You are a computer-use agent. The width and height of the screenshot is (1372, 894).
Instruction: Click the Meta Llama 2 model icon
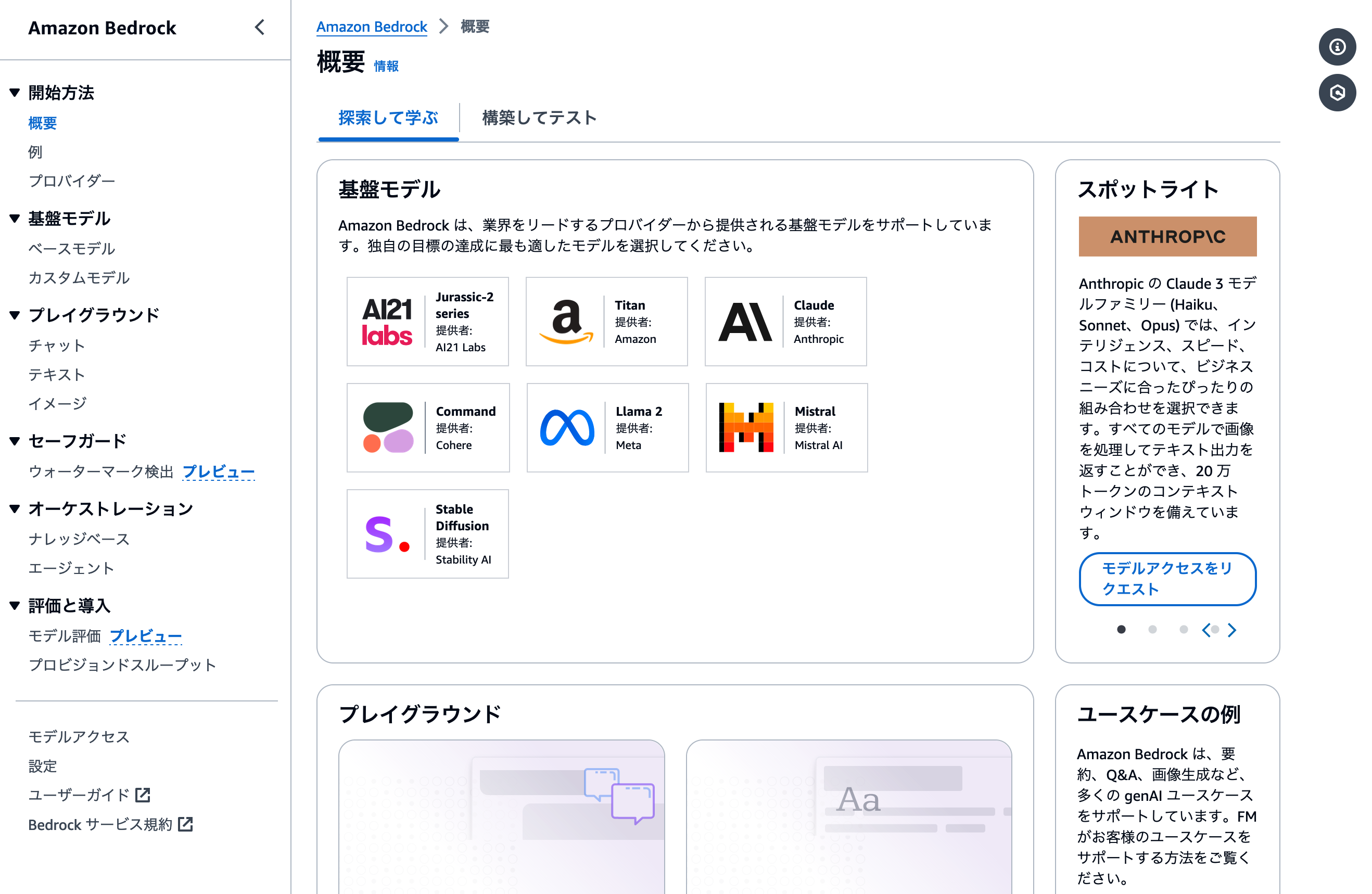click(x=568, y=427)
